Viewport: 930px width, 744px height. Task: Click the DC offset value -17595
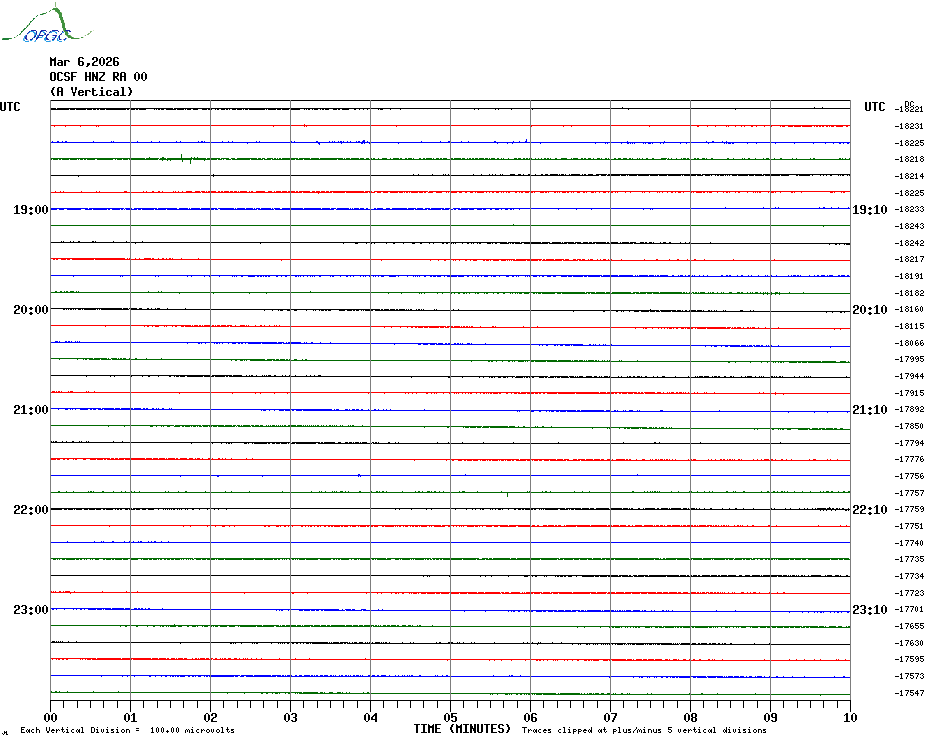(909, 659)
